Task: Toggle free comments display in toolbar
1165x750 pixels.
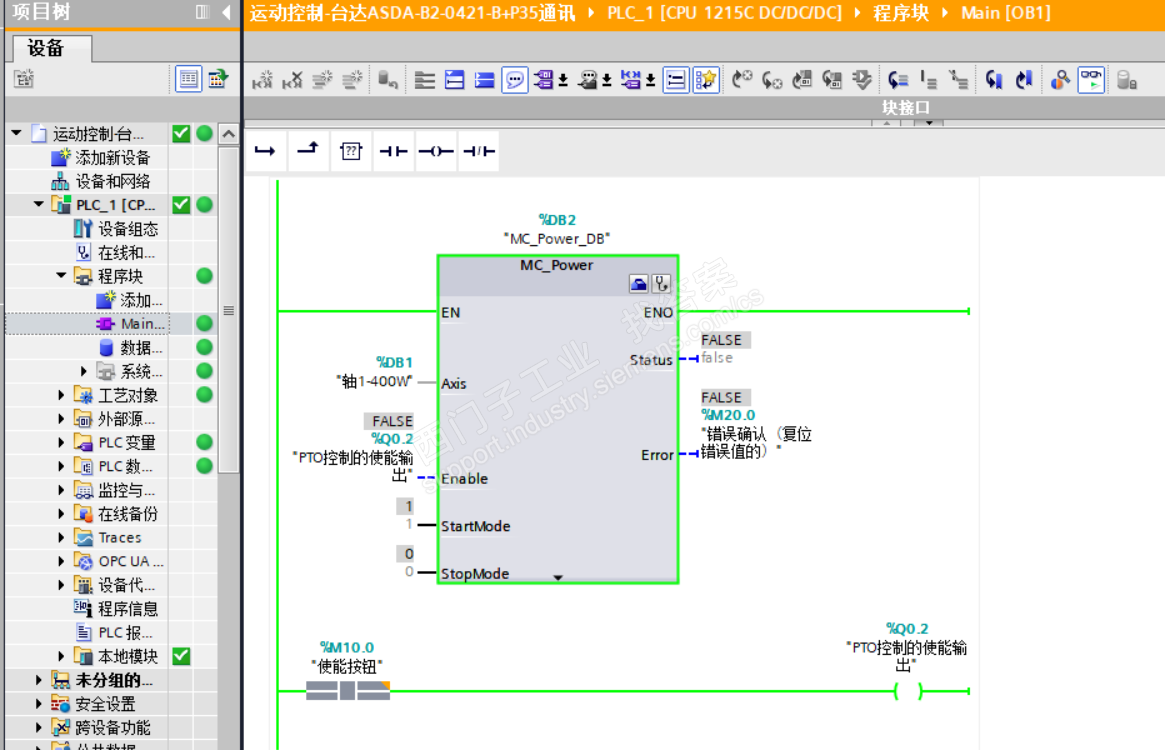Action: [514, 80]
